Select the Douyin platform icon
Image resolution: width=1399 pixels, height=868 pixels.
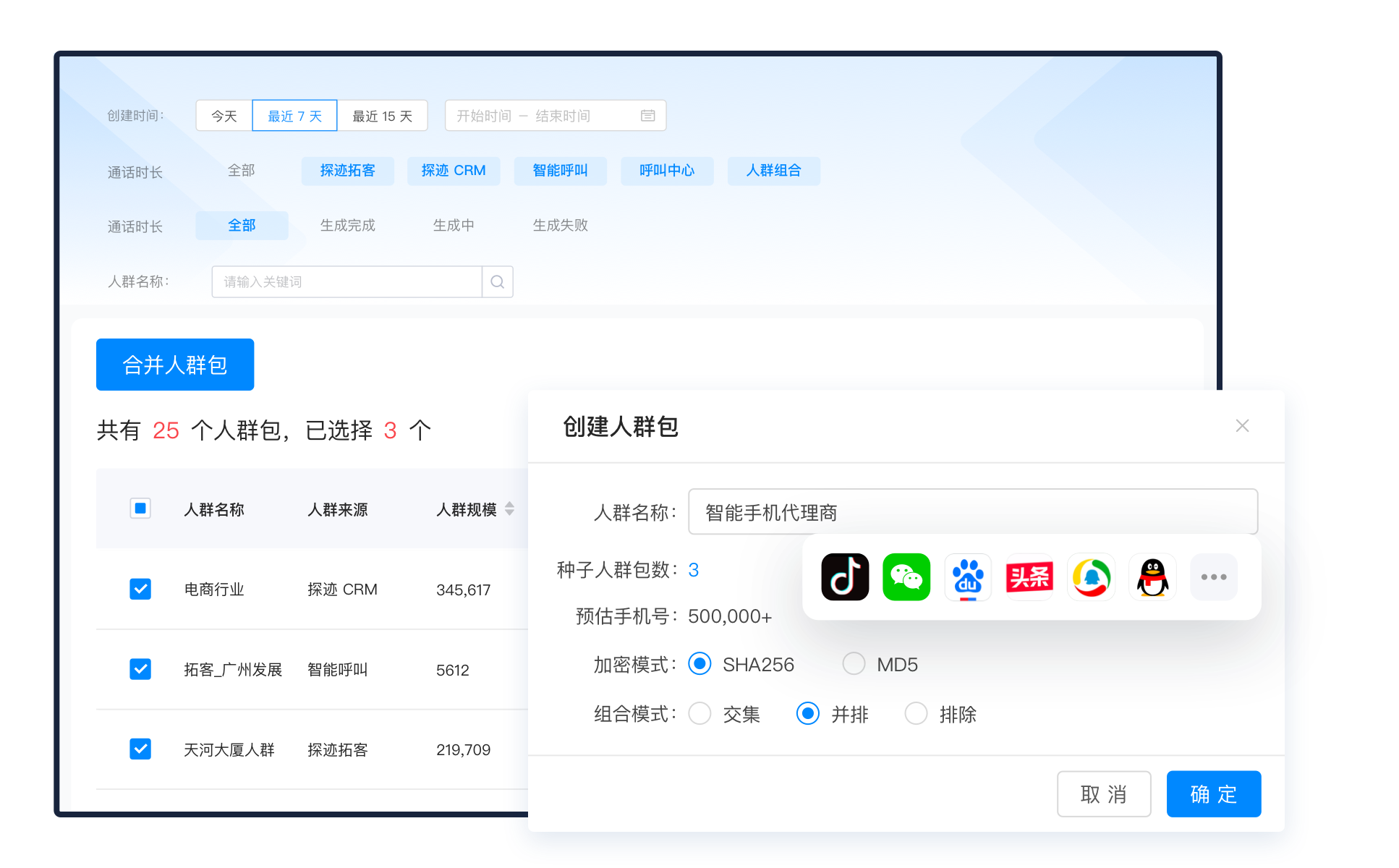[843, 576]
